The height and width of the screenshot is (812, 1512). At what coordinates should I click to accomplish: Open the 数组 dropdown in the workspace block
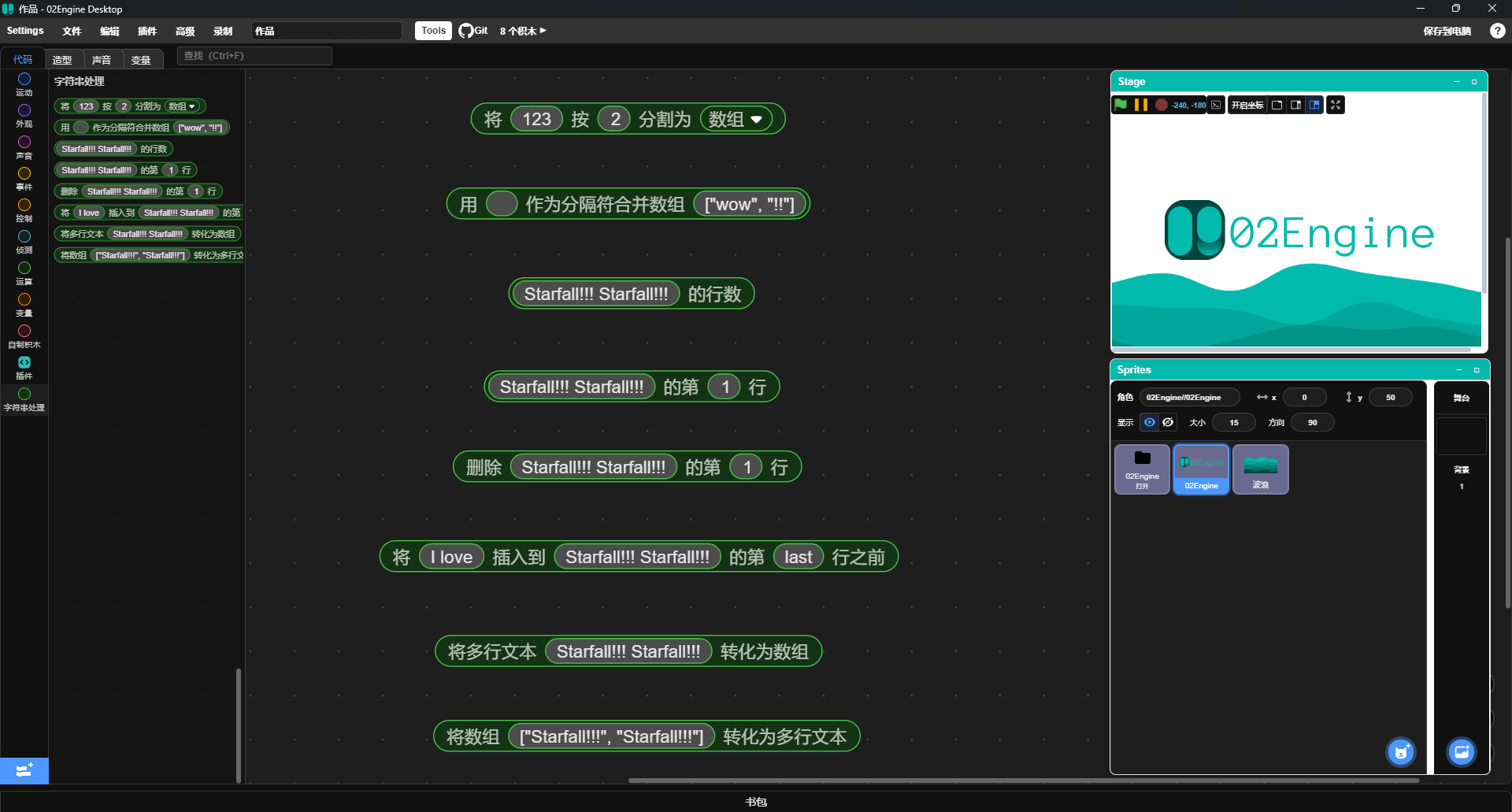(x=757, y=120)
